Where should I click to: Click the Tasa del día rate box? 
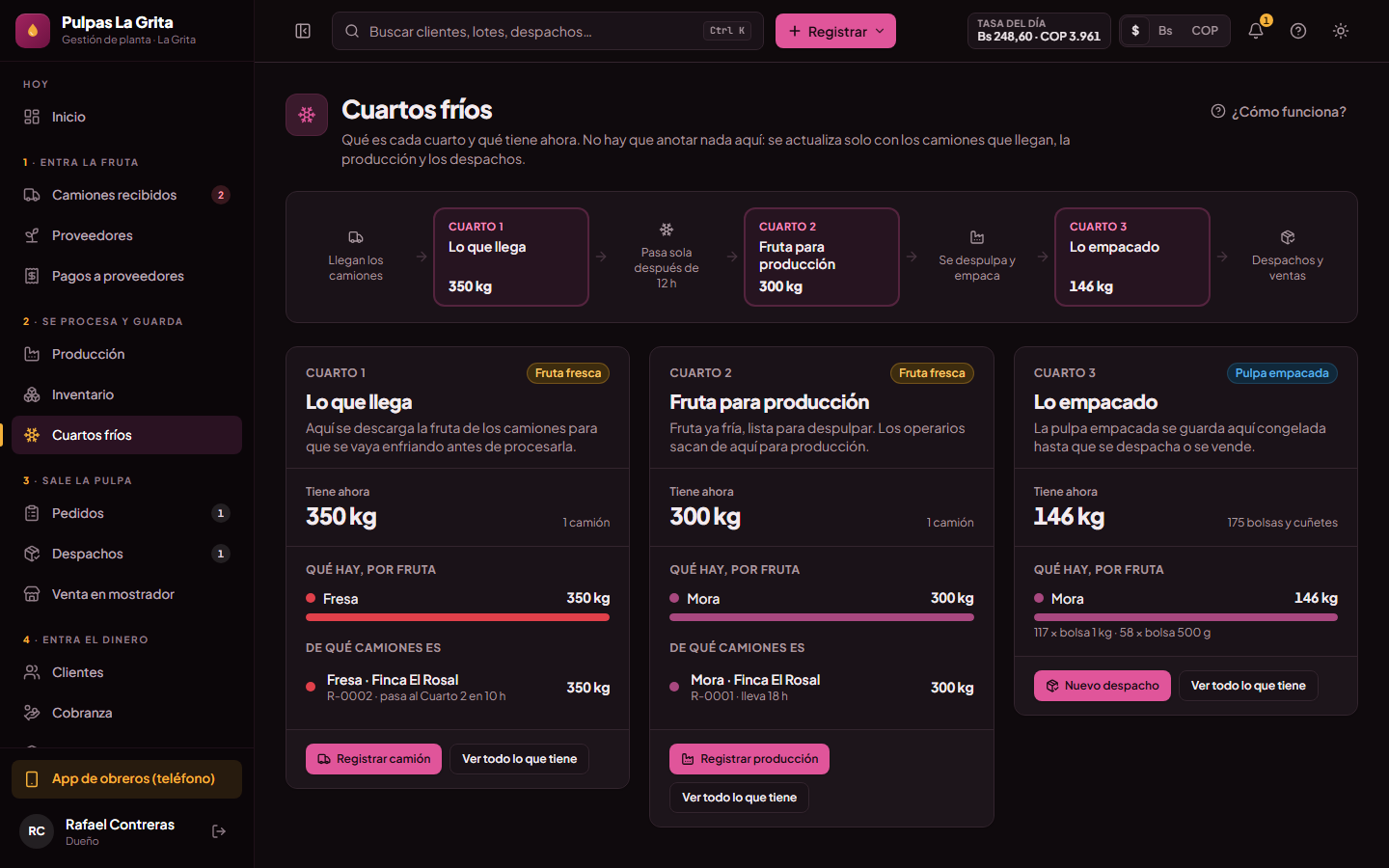click(x=1039, y=31)
